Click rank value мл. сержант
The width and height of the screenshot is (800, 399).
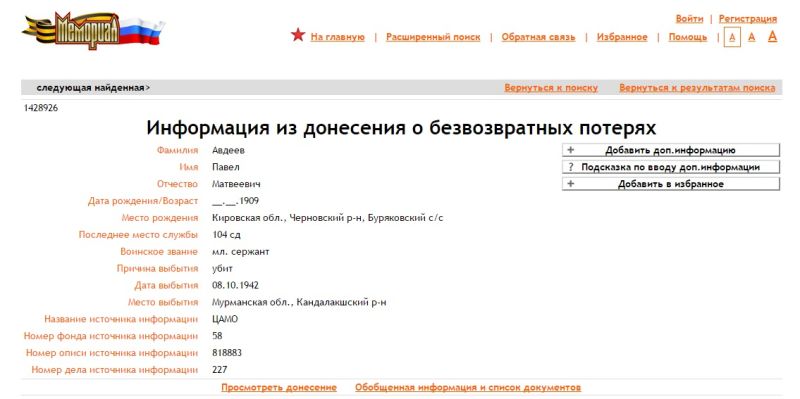click(241, 252)
